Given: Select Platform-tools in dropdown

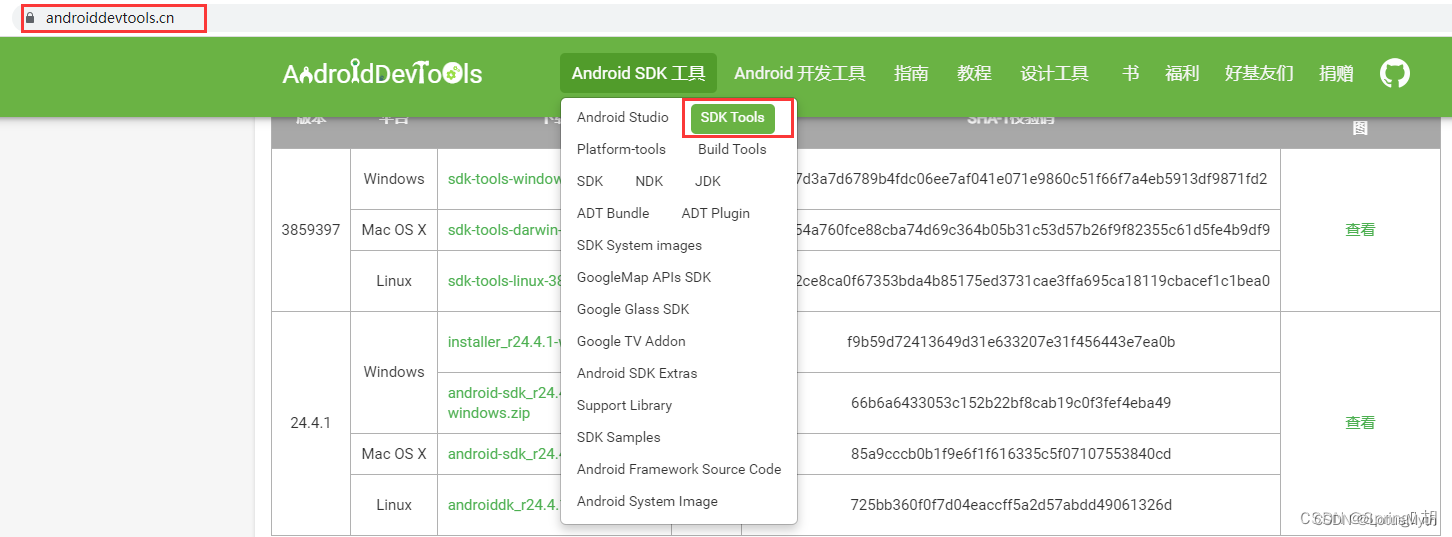Looking at the screenshot, I should click(621, 149).
